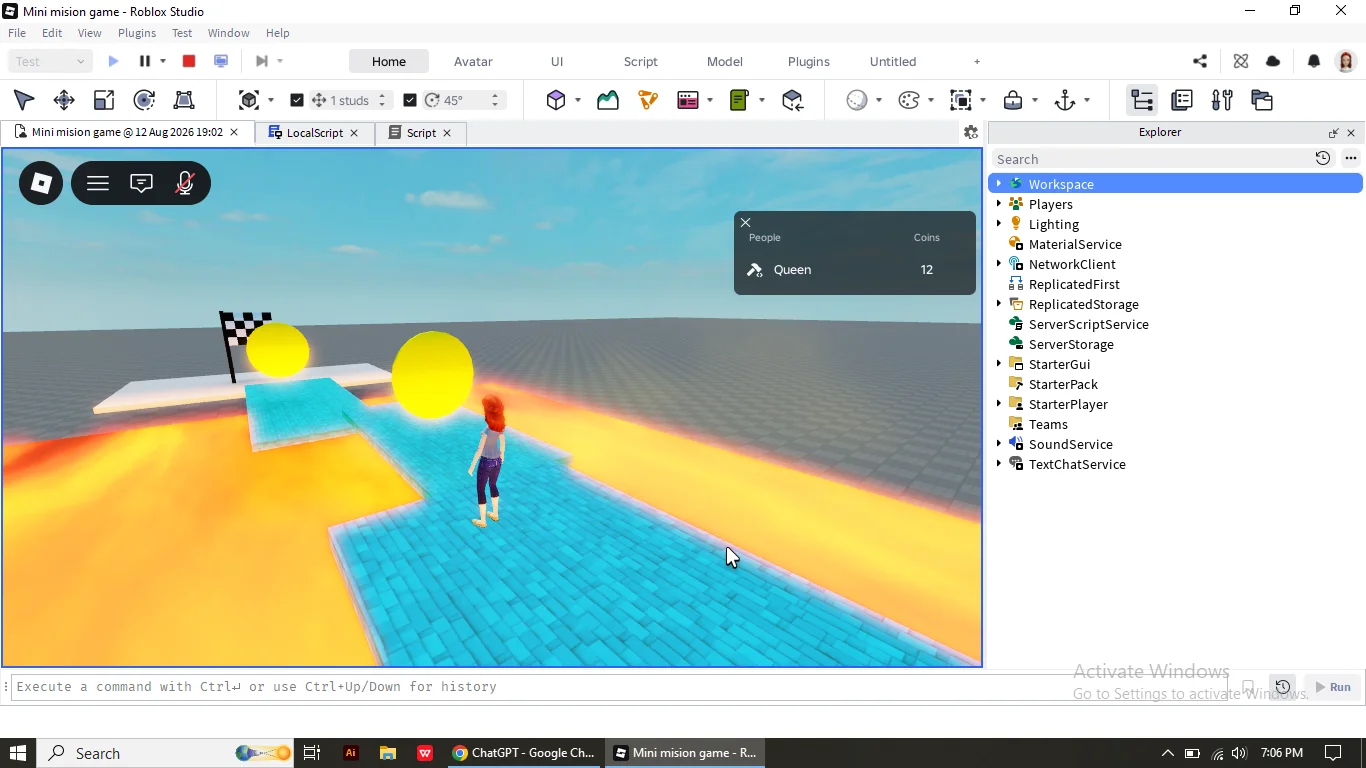This screenshot has height=768, width=1366.
Task: Toggle the move snapping checkbox
Action: point(297,100)
